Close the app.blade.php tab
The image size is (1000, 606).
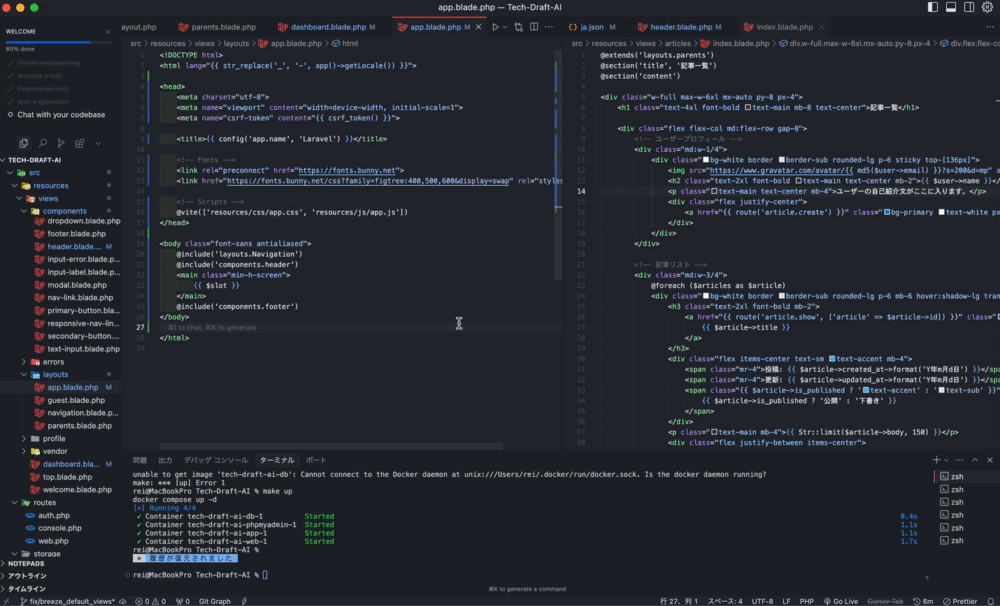478,27
